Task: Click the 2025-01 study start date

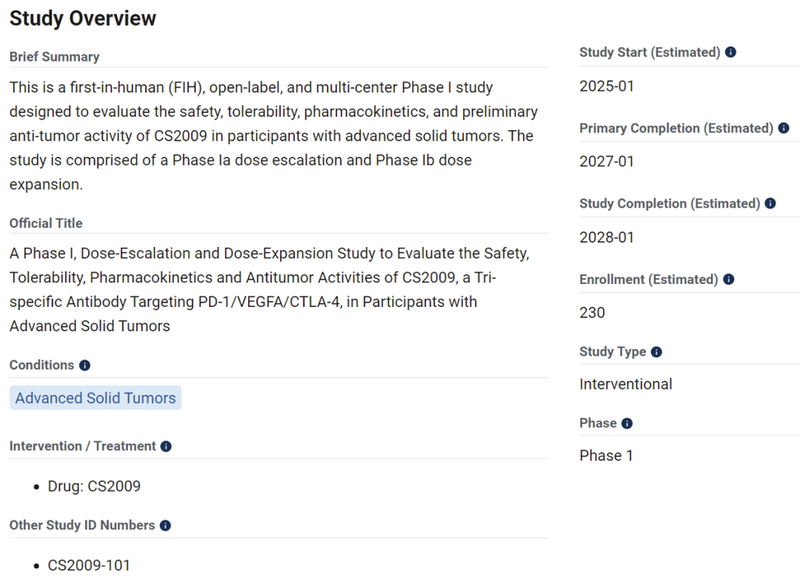Action: click(606, 86)
